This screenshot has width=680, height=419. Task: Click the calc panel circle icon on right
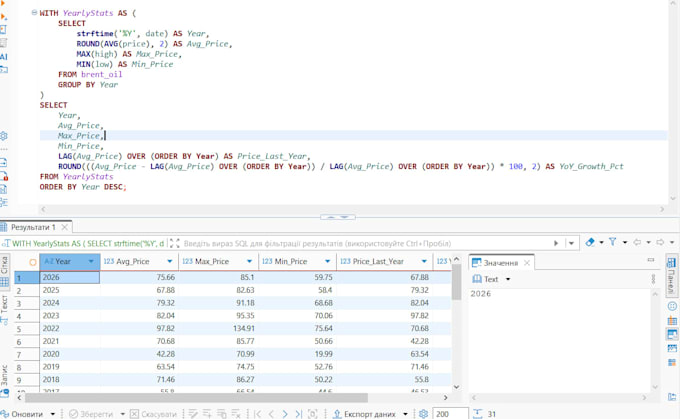click(672, 306)
